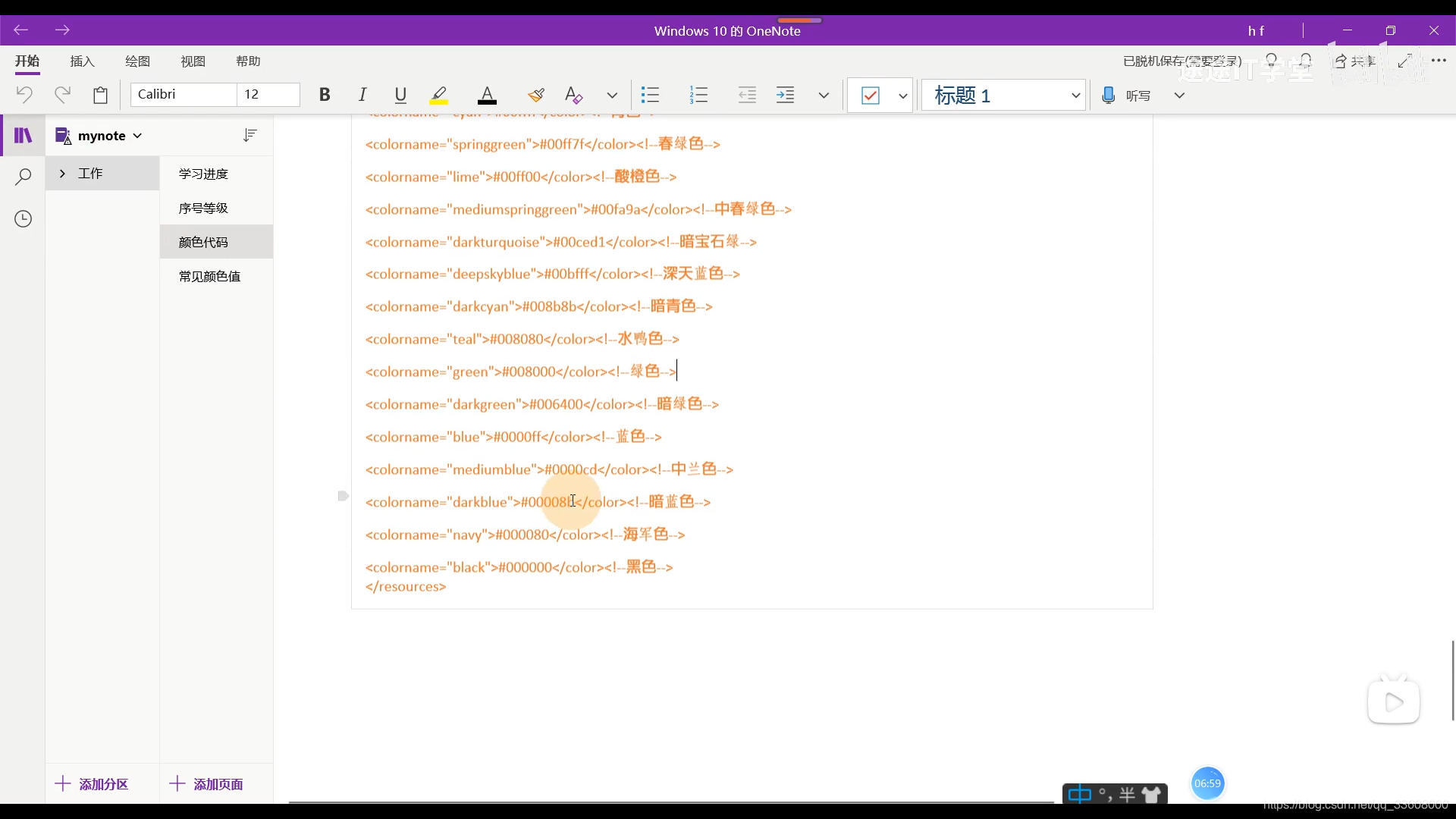Enter full screen mode icon
Image resolution: width=1456 pixels, height=819 pixels.
pyautogui.click(x=1404, y=61)
